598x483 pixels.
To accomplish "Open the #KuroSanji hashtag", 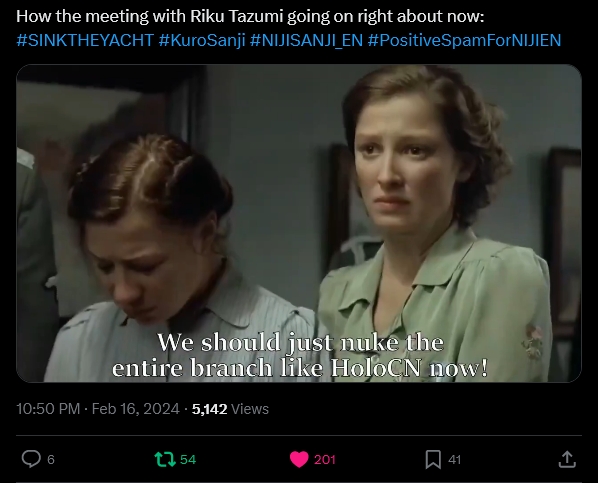I will 202,40.
